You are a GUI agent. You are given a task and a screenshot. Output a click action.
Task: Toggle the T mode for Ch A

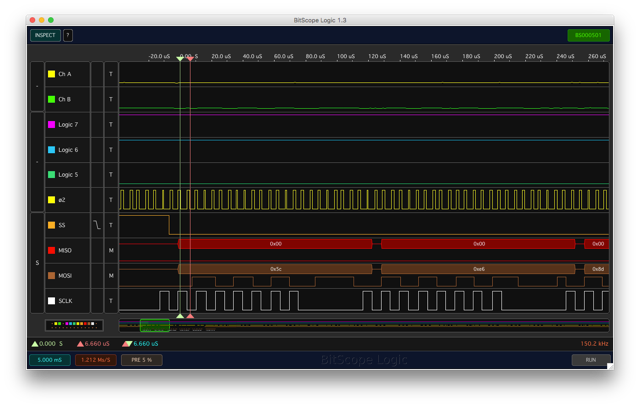pyautogui.click(x=111, y=74)
